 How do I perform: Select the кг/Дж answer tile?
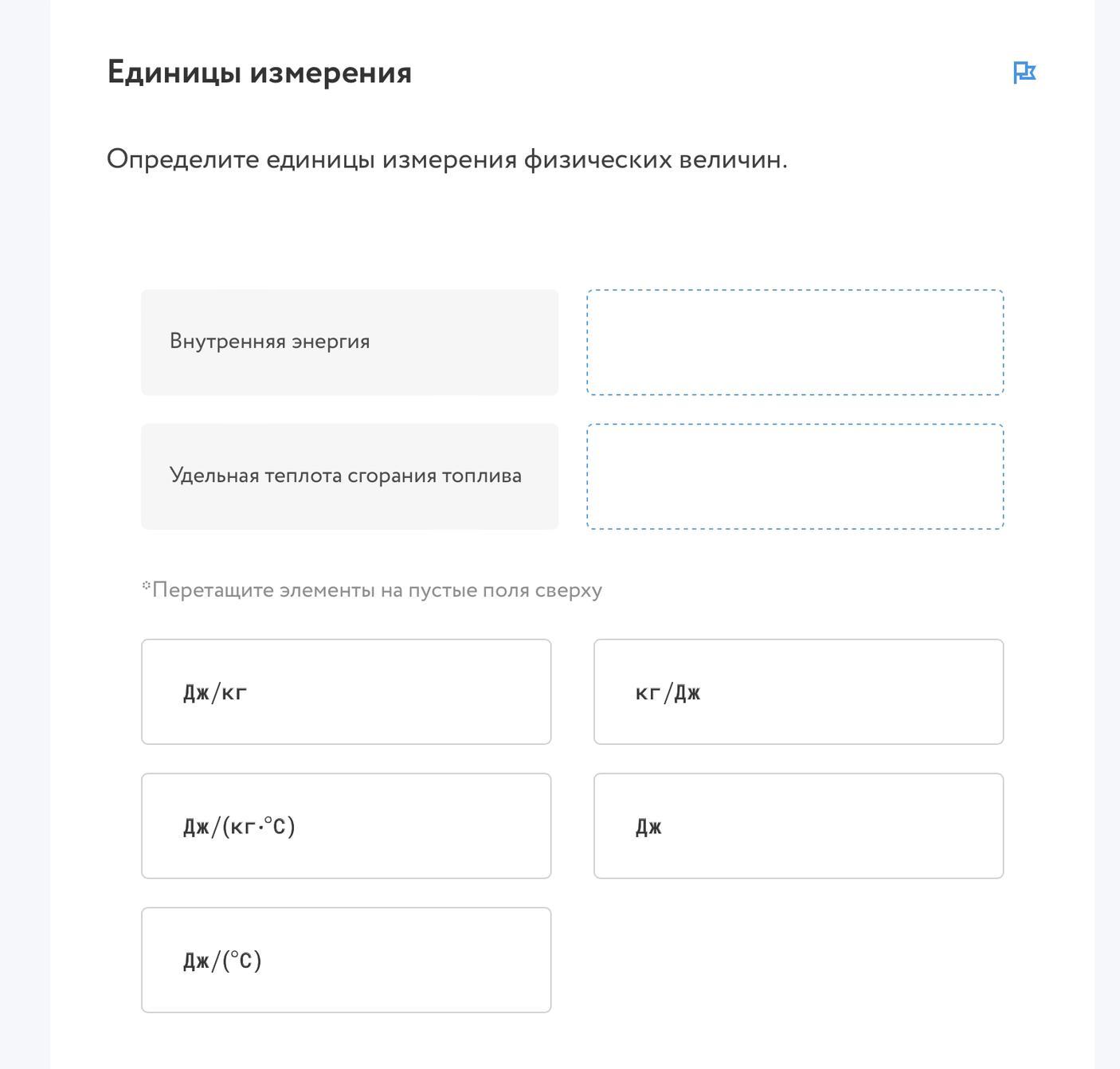(798, 691)
